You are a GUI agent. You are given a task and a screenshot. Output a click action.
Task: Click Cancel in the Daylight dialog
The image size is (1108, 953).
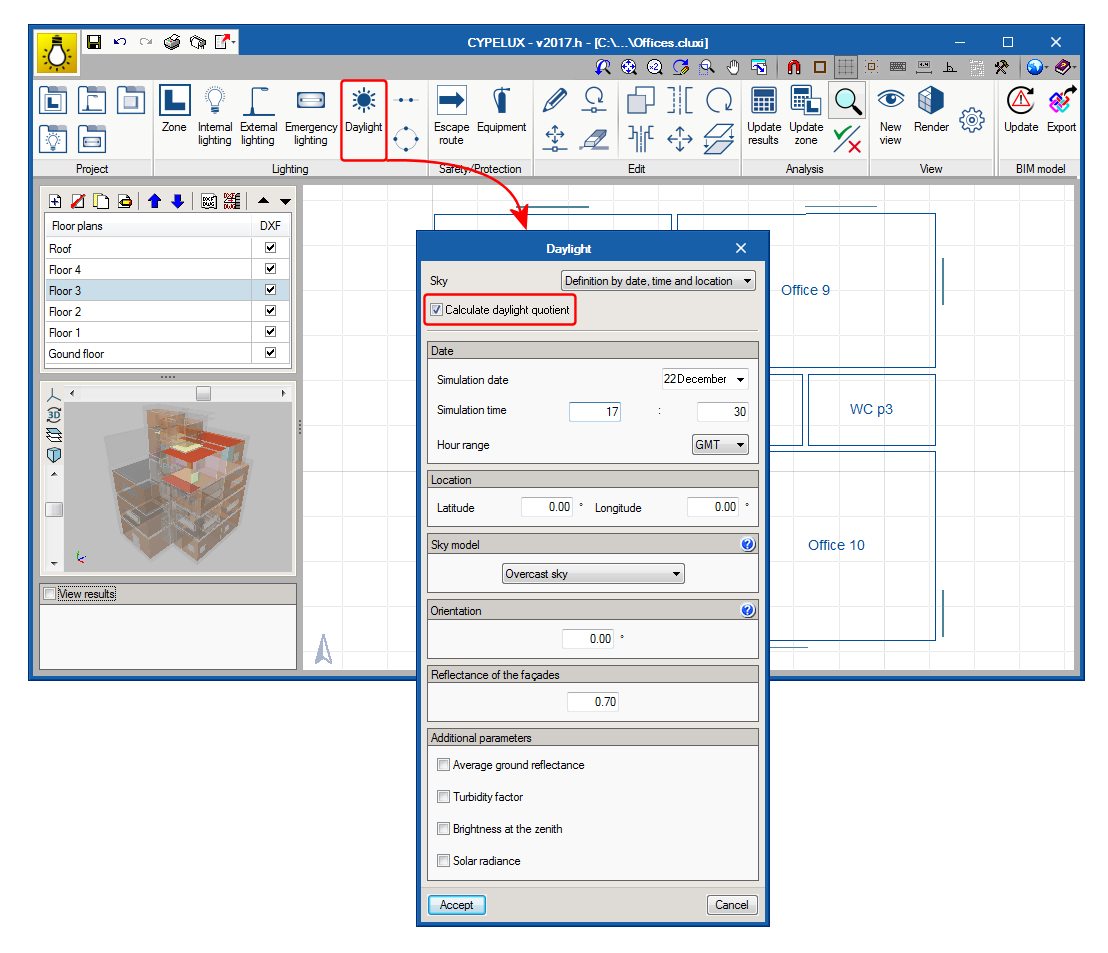(x=731, y=905)
